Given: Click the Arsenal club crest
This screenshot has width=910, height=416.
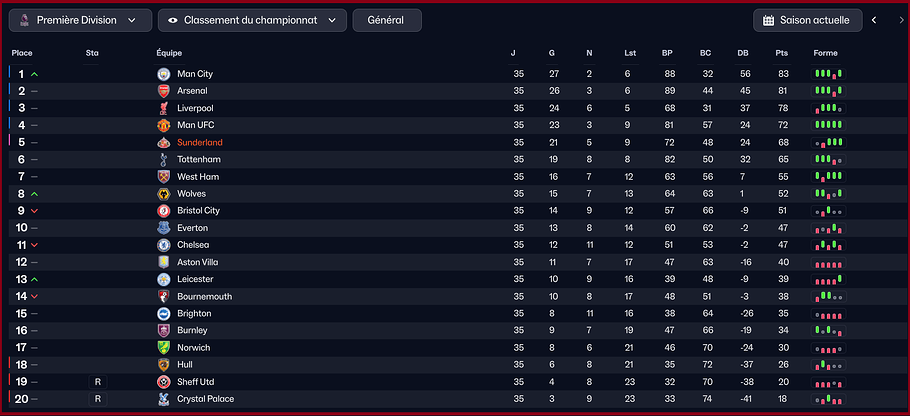Looking at the screenshot, I should point(163,91).
